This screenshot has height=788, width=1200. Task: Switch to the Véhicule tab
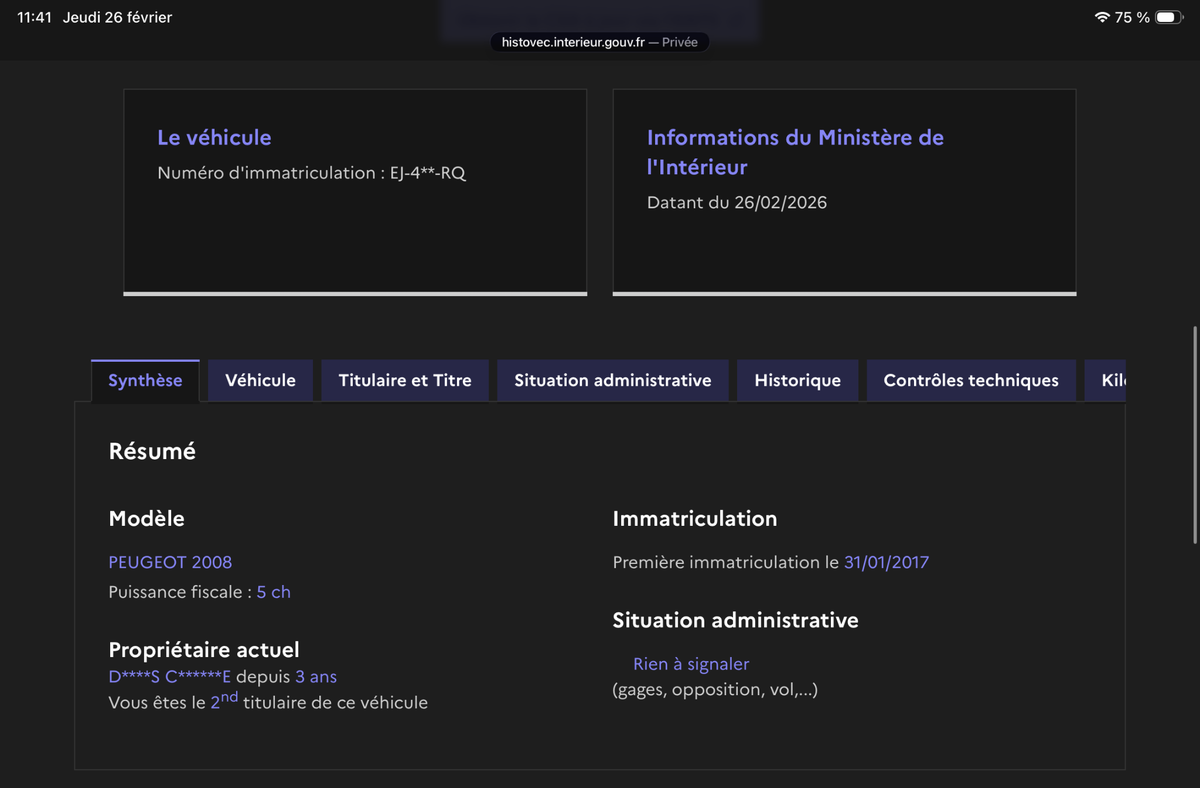(x=260, y=380)
